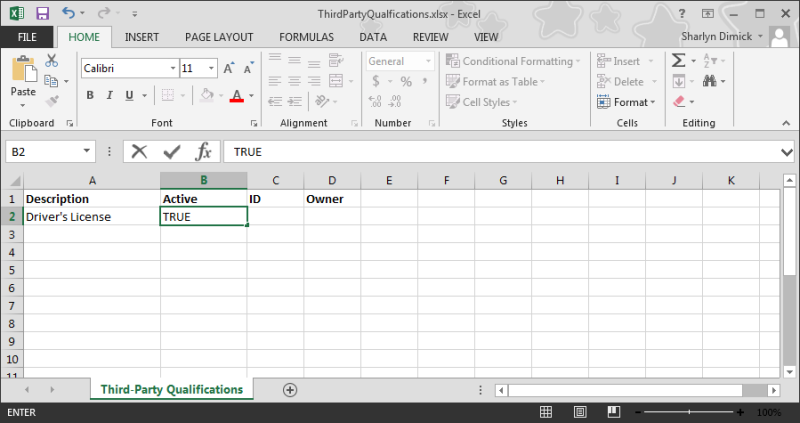Toggle Bold formatting

pos(90,96)
